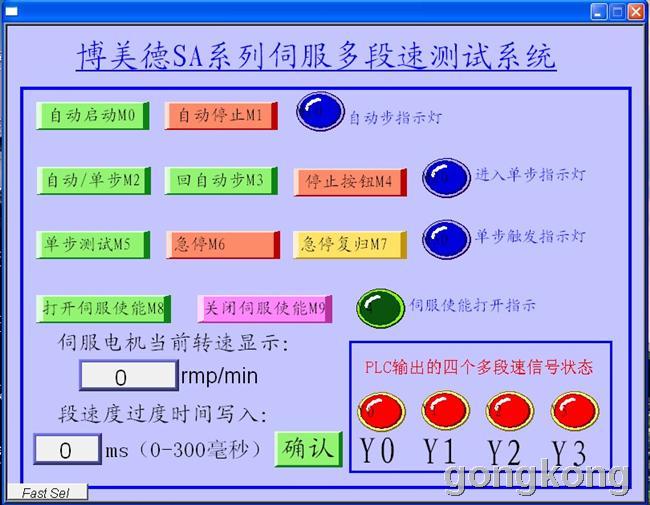Close the test system window

tap(636, 12)
